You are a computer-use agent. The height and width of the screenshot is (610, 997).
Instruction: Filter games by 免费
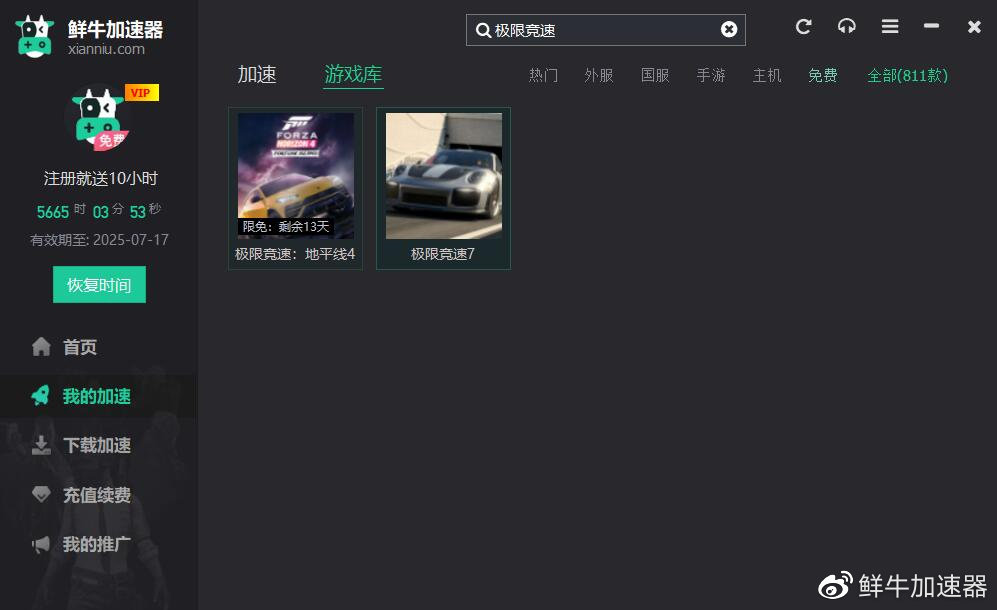[823, 76]
